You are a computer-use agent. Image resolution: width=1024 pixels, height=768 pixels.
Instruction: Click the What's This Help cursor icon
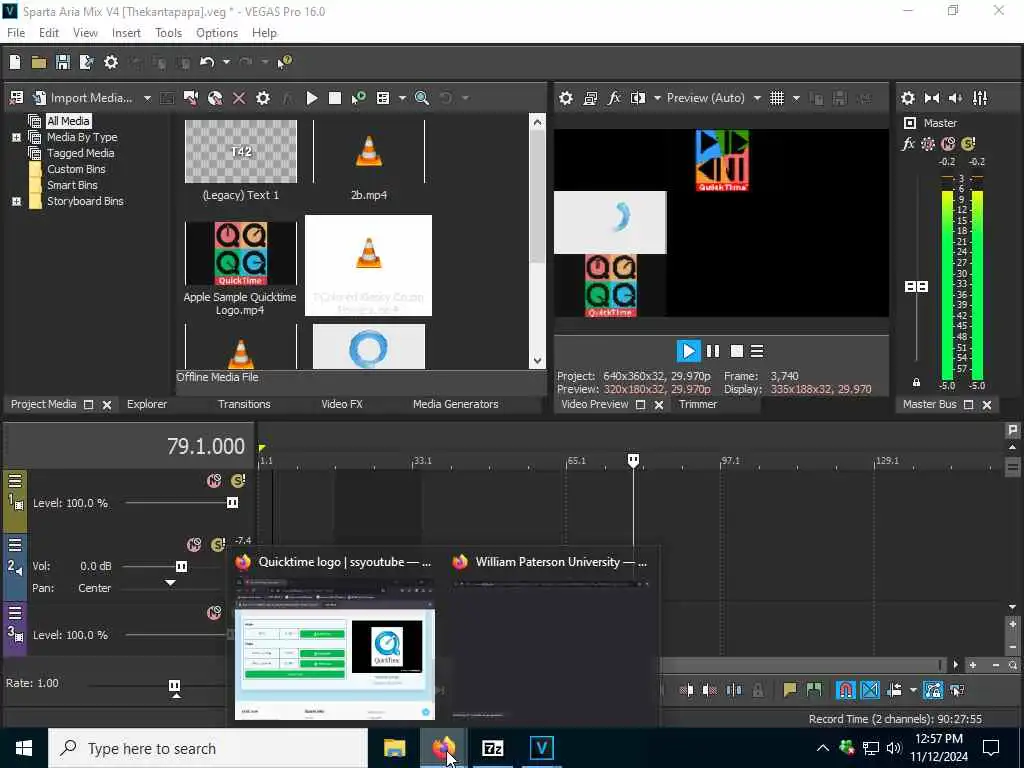pos(284,62)
